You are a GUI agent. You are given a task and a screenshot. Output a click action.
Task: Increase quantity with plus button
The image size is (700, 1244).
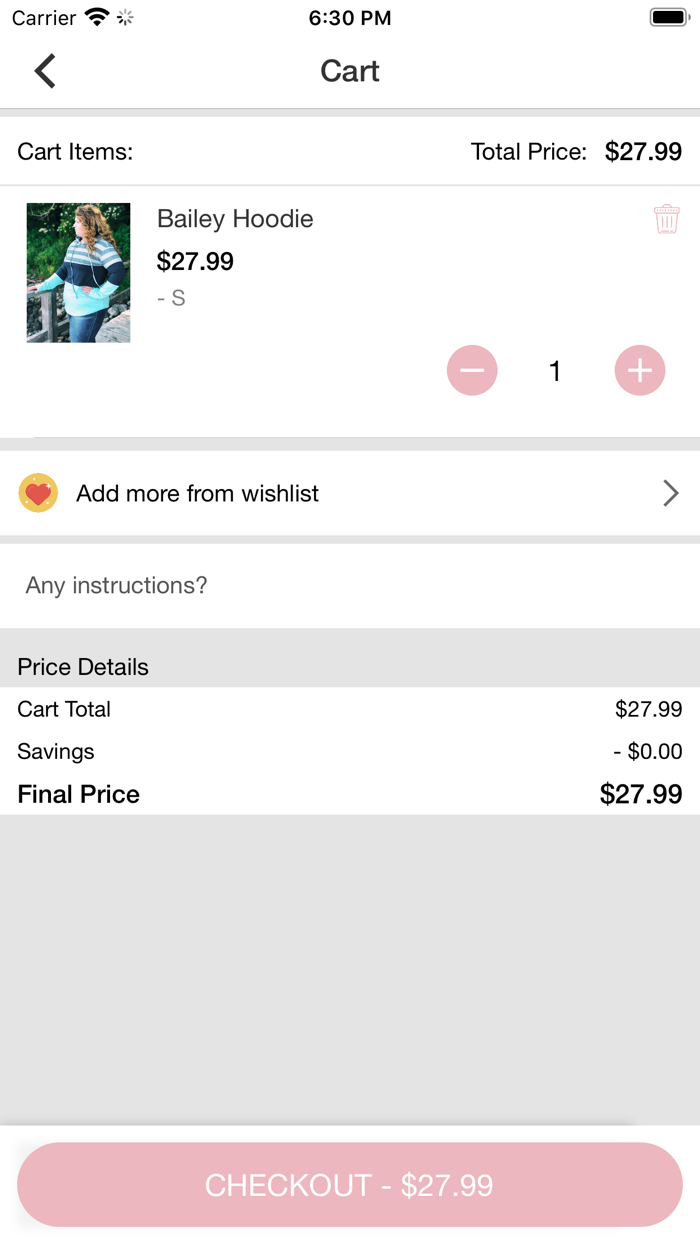coord(640,371)
